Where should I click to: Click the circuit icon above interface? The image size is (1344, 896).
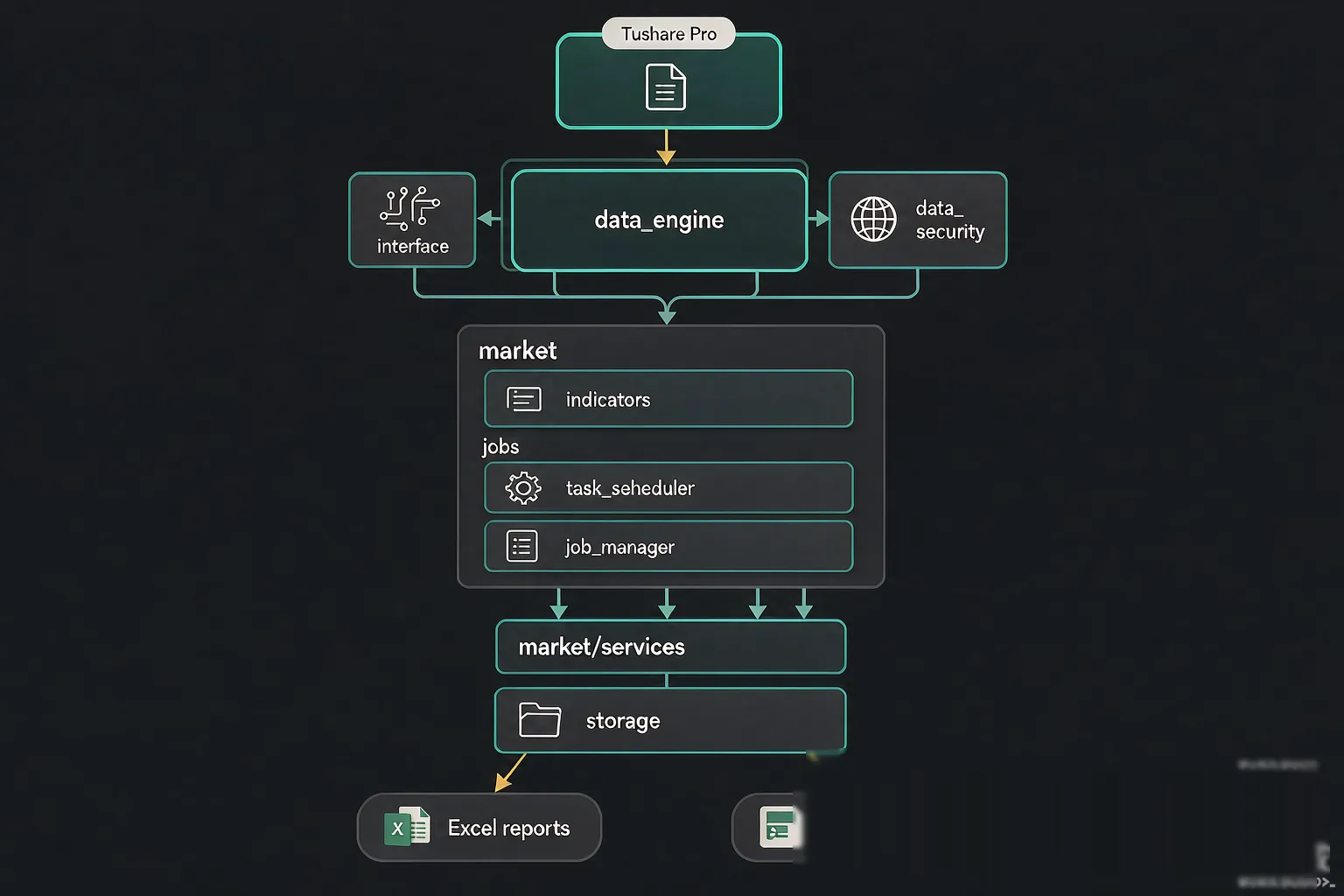click(409, 208)
